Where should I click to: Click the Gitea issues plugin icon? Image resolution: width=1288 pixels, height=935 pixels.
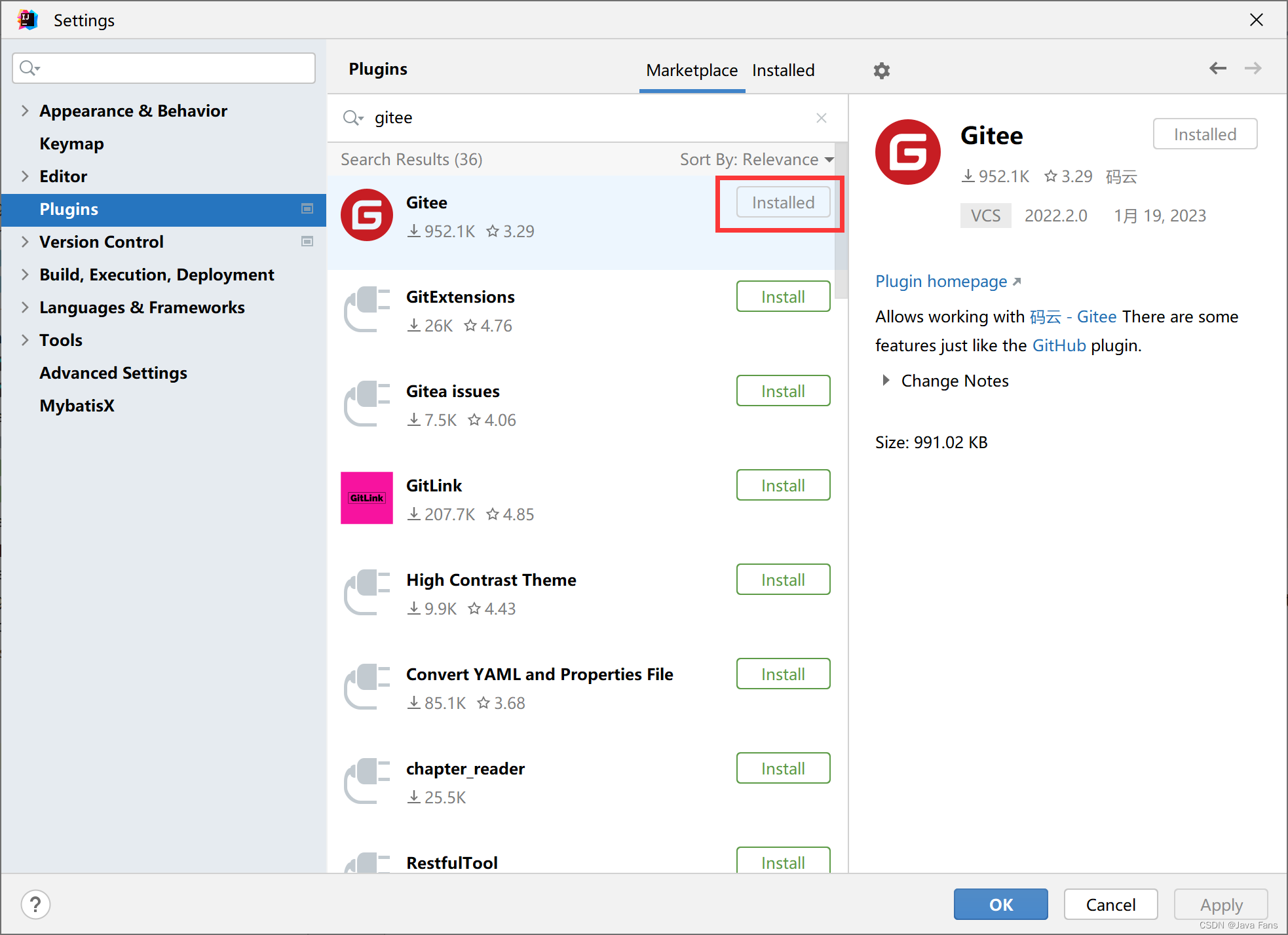(367, 404)
